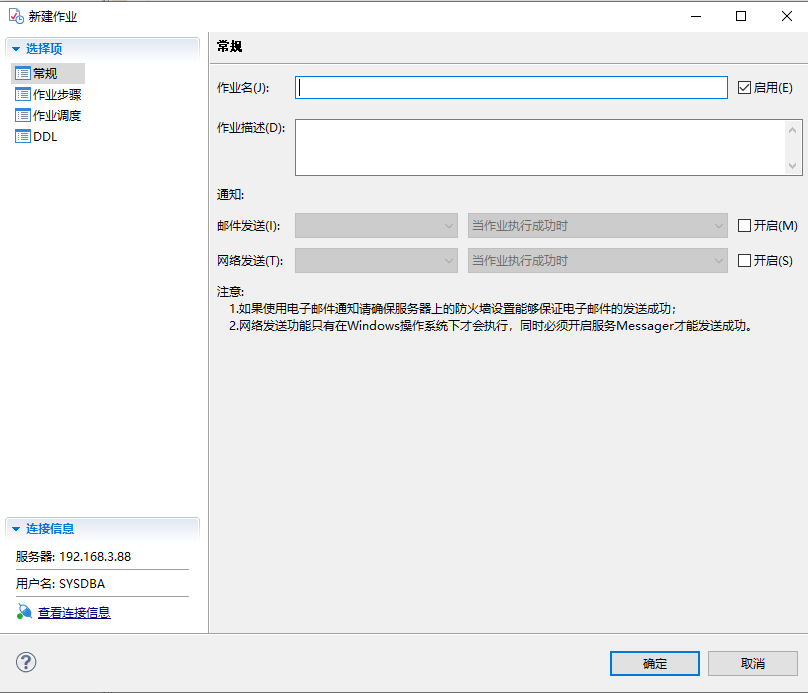Click the 常规 page icon in sidebar
Image resolution: width=808 pixels, height=693 pixels.
pyautogui.click(x=23, y=74)
